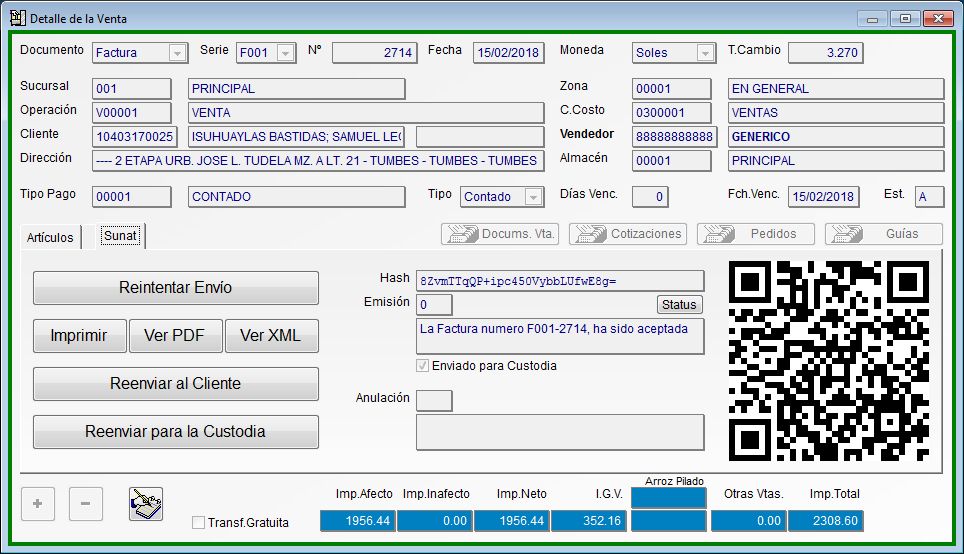Open the Tipo Contado dropdown
Viewport: 964px width, 554px height.
(533, 197)
